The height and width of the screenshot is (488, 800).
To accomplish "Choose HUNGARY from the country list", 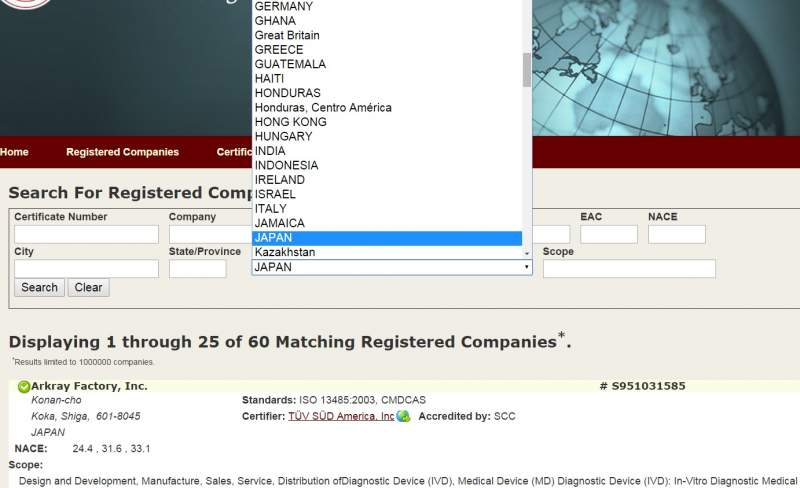I will 387,136.
